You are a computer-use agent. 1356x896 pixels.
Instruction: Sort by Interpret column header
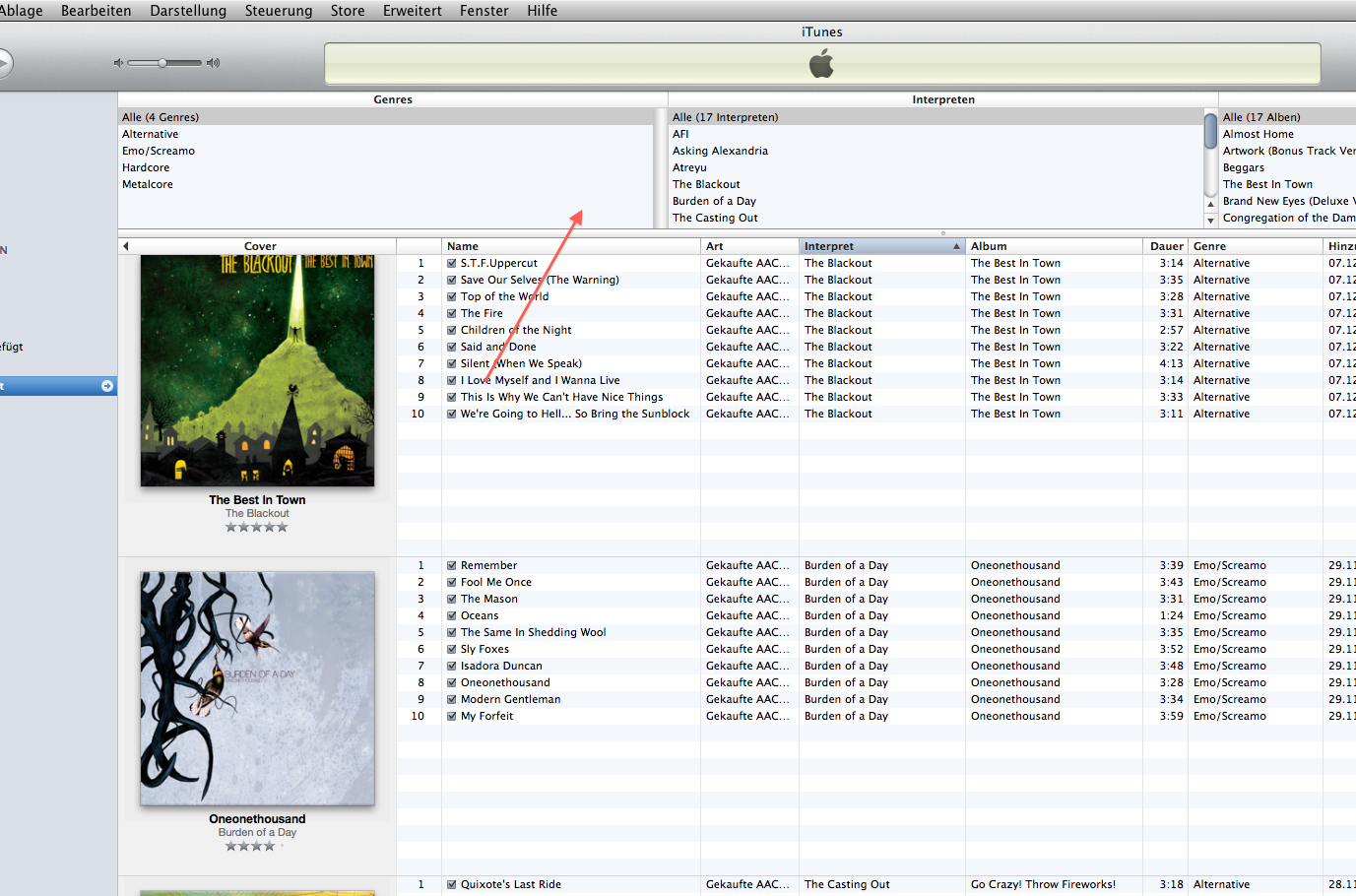(x=881, y=246)
